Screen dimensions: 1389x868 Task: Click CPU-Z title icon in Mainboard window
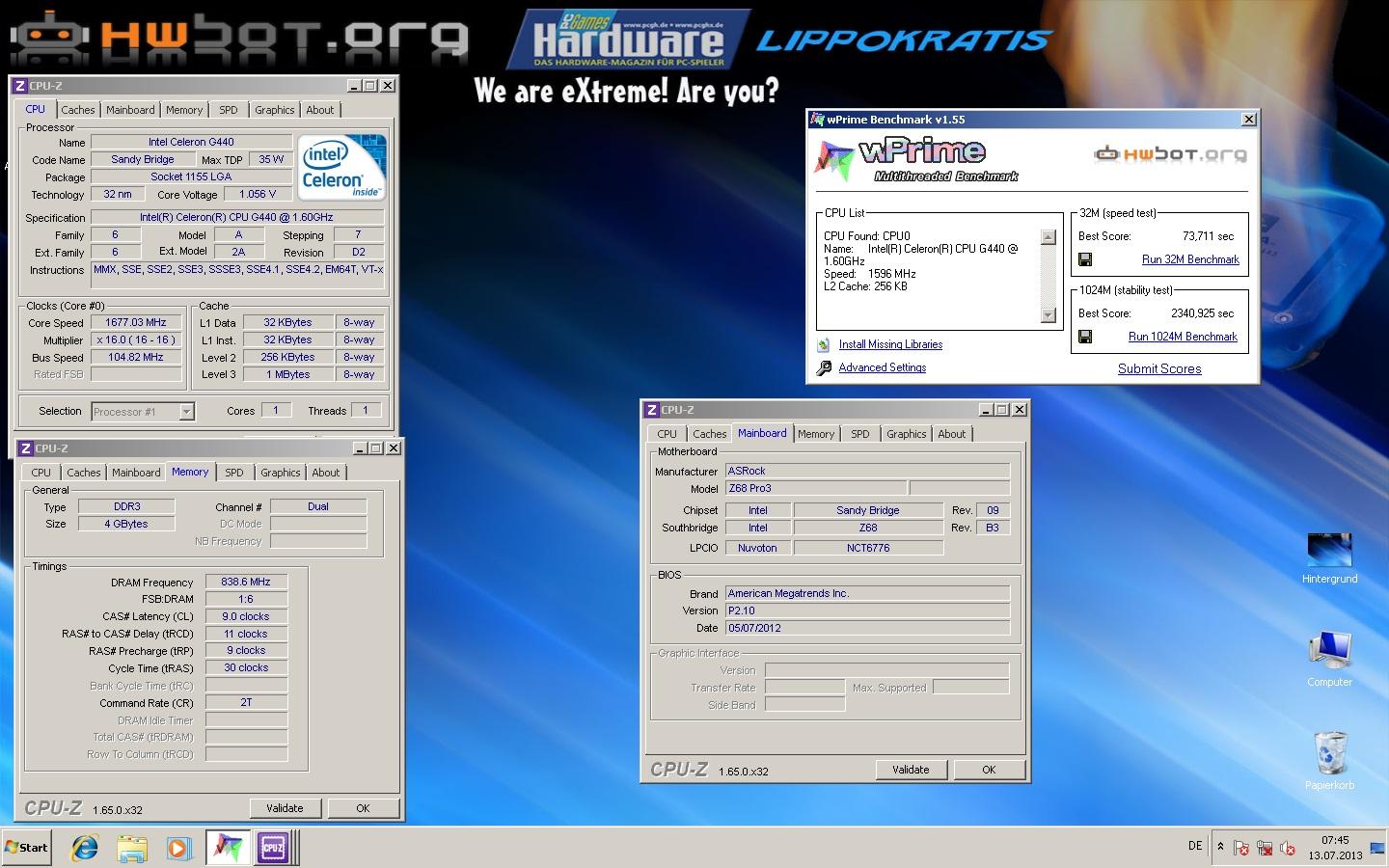(x=652, y=410)
